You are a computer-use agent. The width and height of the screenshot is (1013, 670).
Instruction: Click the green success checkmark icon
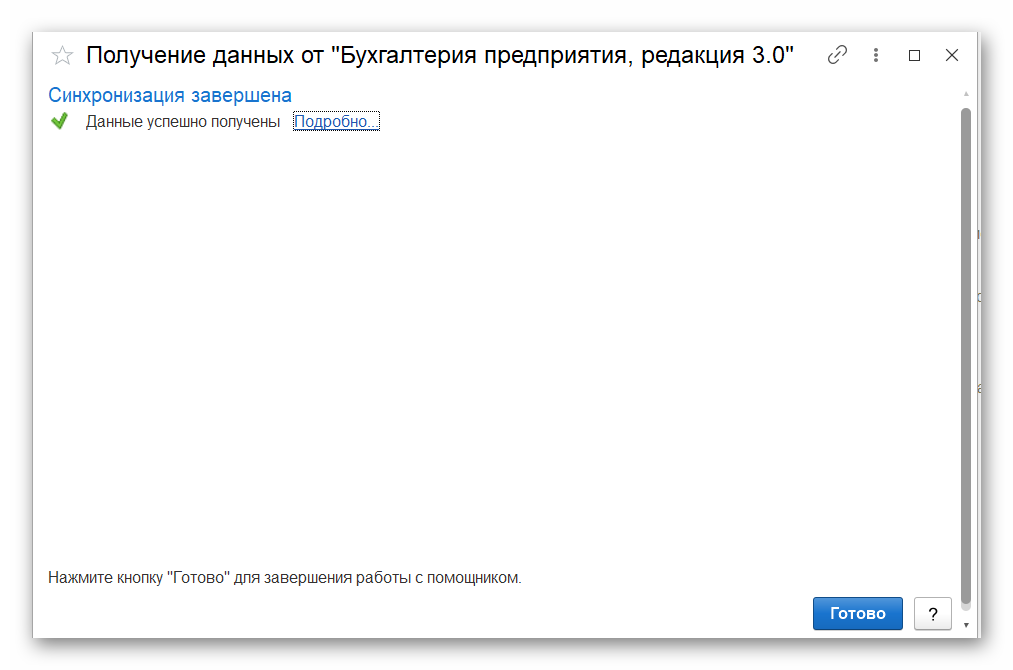[x=59, y=122]
